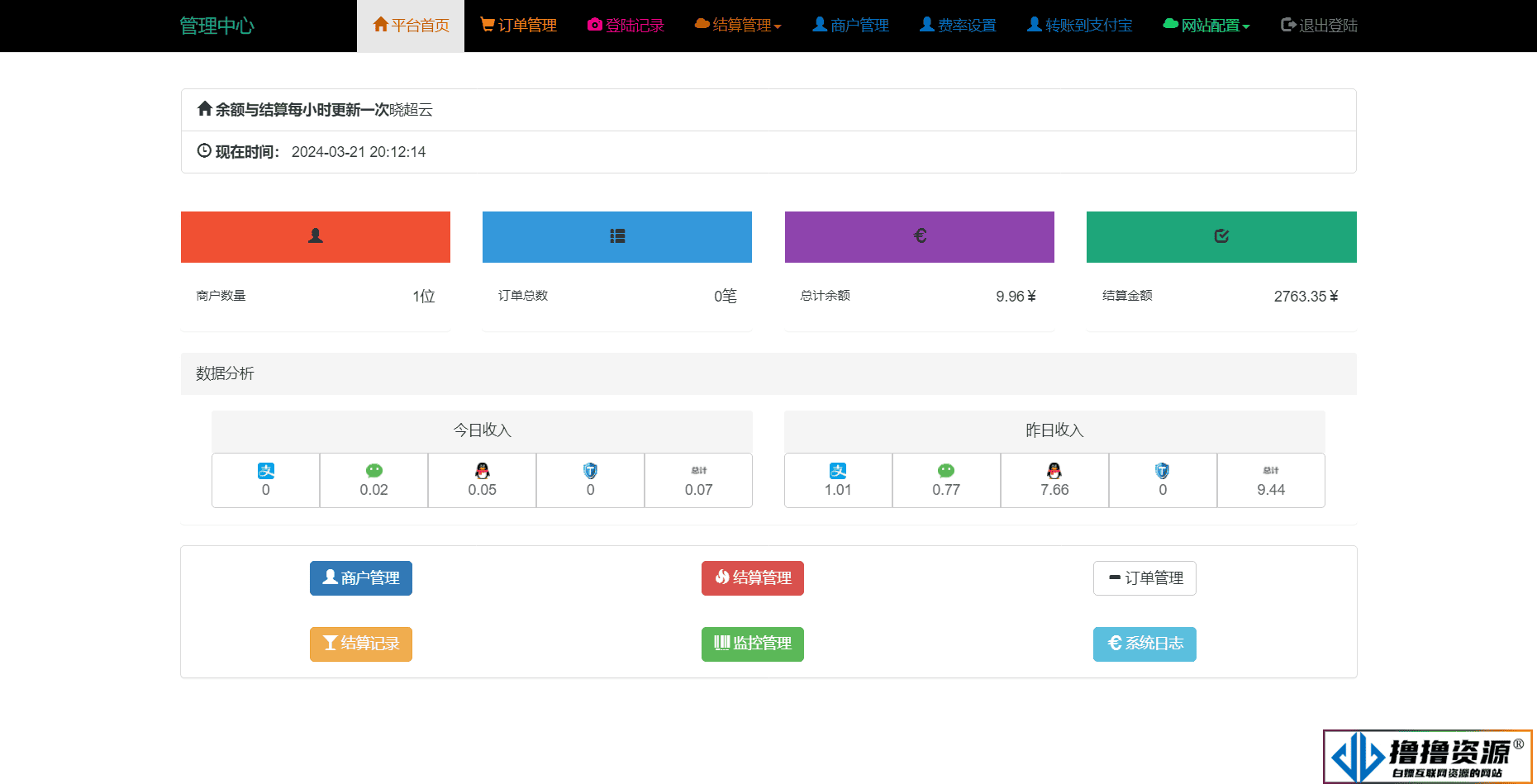Image resolution: width=1537 pixels, height=784 pixels.
Task: Click WeChat icon under 昨日收入
Action: 946,471
